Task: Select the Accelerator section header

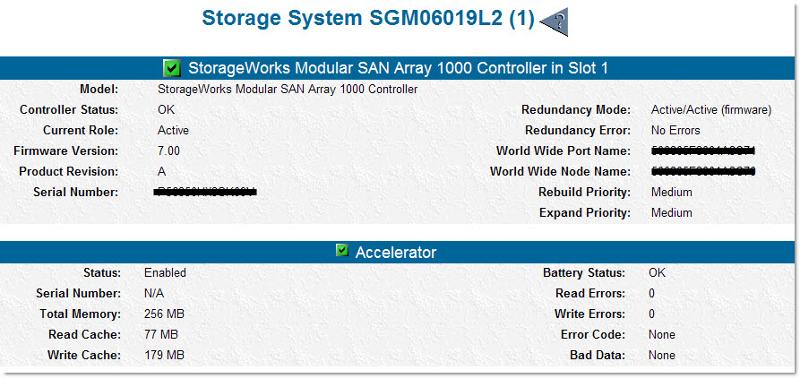Action: [396, 252]
